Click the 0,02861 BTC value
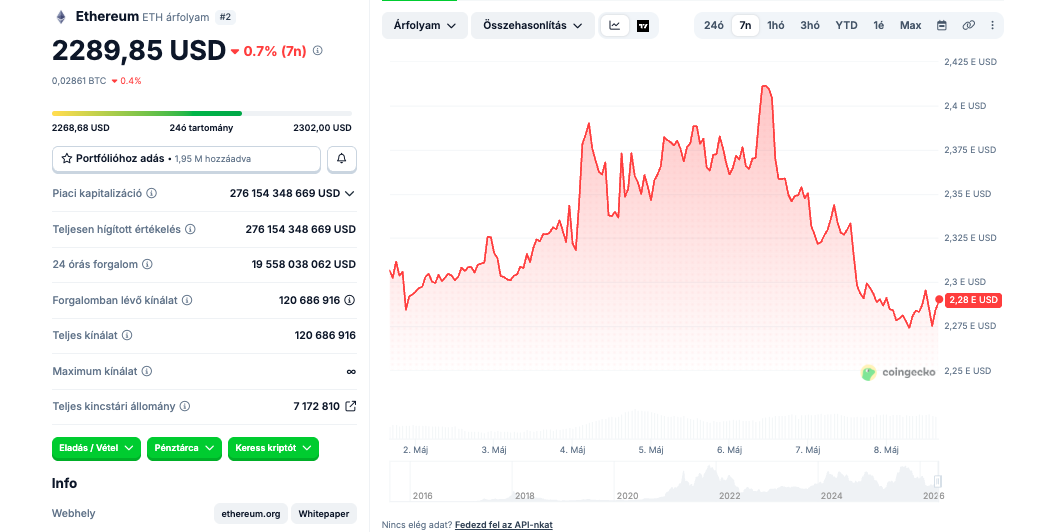The width and height of the screenshot is (1048, 532). [79, 81]
